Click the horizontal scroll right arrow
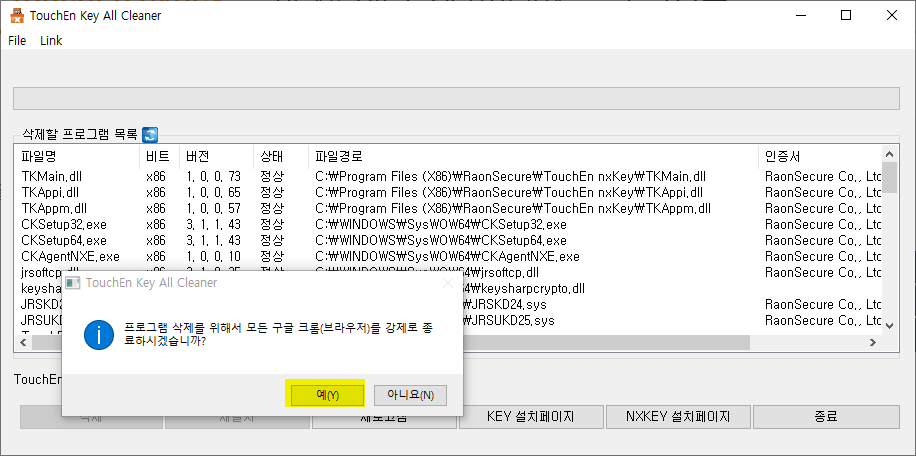The height and width of the screenshot is (456, 916). pos(873,343)
